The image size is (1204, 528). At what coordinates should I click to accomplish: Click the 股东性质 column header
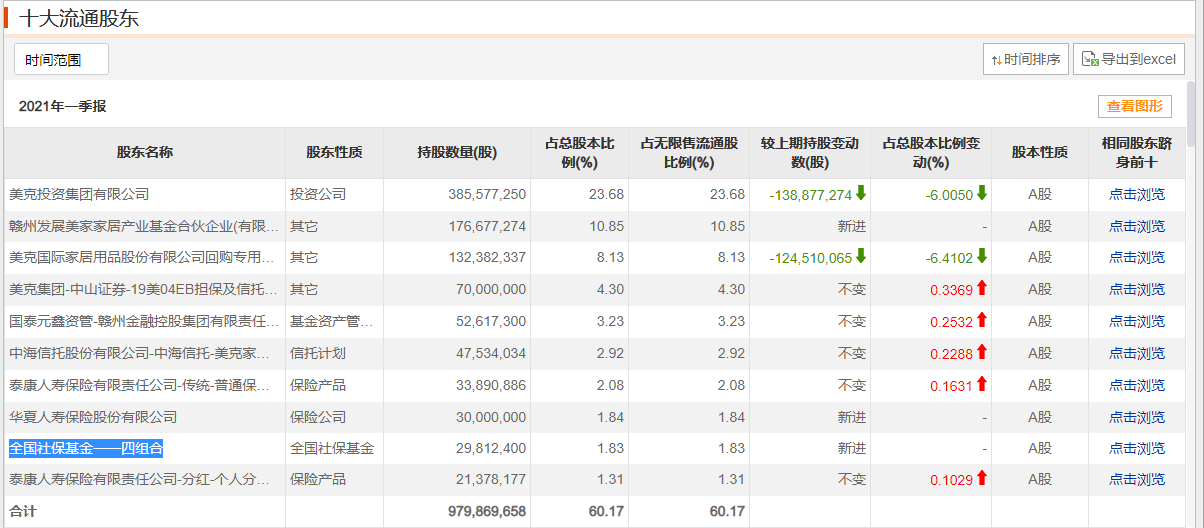coord(335,153)
